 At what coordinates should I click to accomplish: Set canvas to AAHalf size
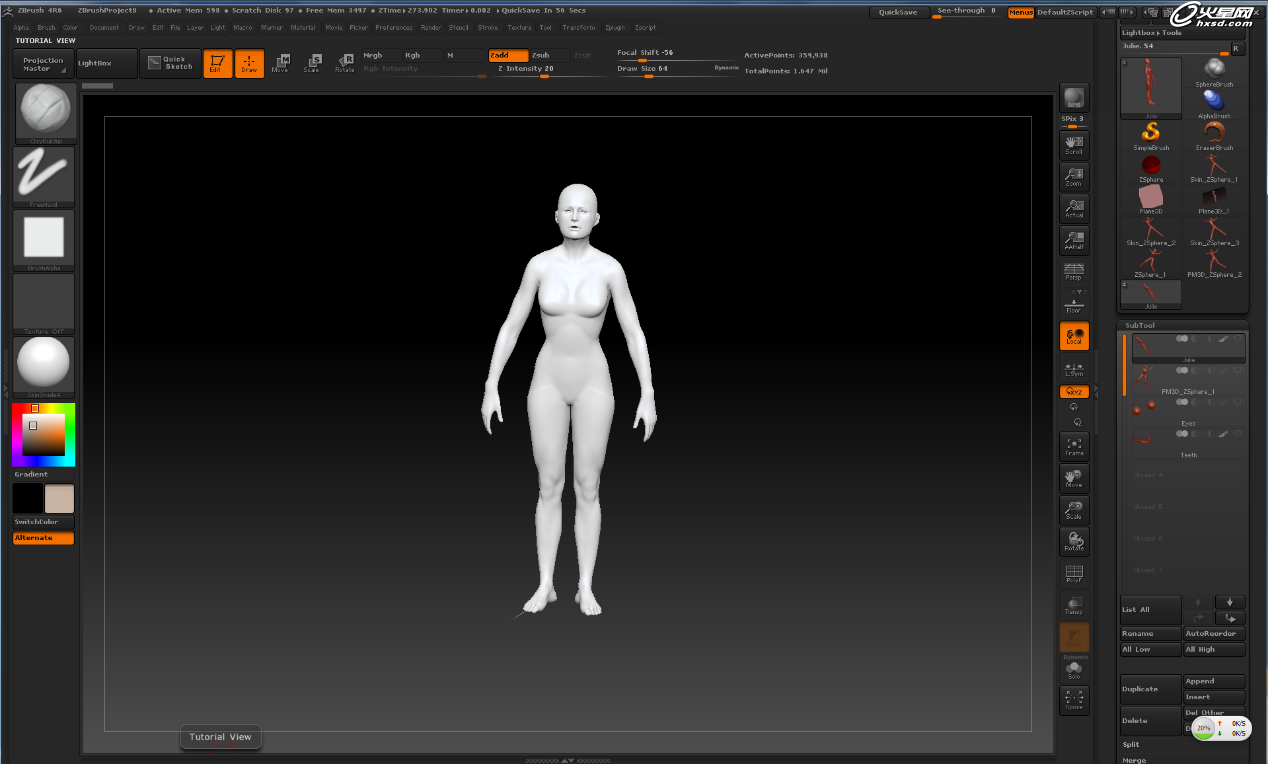point(1074,241)
